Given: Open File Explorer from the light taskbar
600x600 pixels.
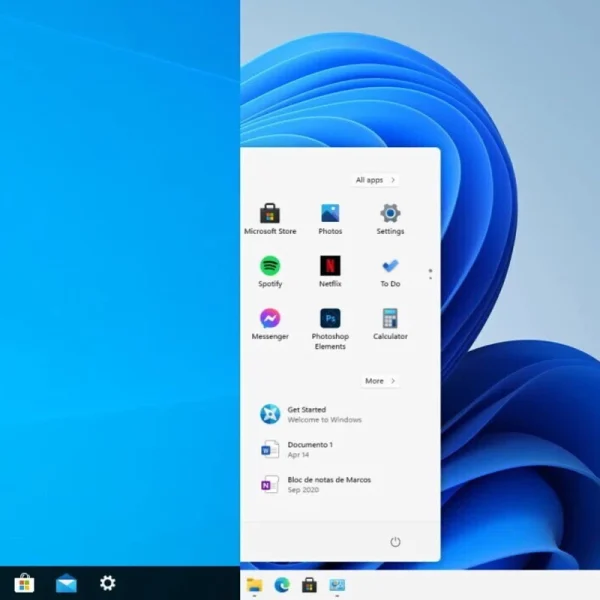Looking at the screenshot, I should pyautogui.click(x=254, y=585).
